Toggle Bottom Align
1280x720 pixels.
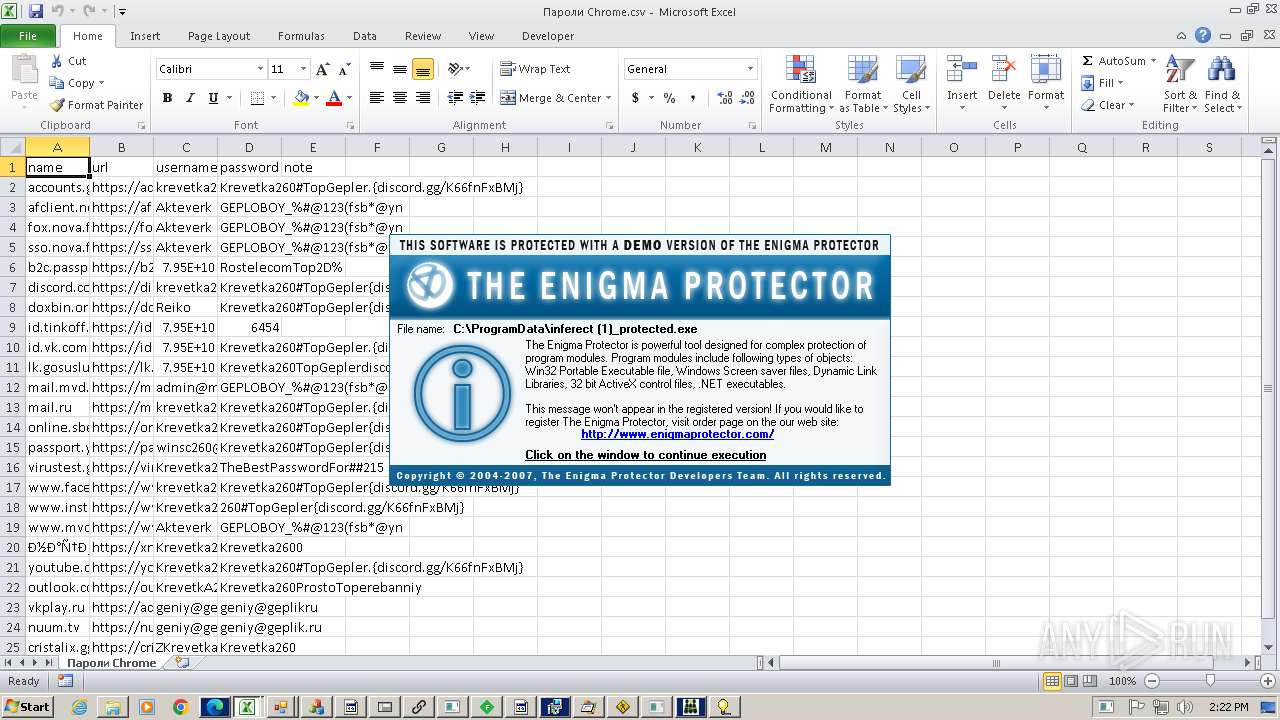(422, 69)
